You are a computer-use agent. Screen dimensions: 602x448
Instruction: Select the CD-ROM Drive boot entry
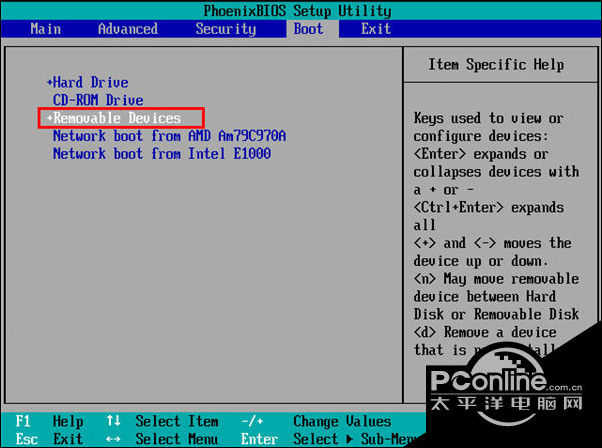98,100
